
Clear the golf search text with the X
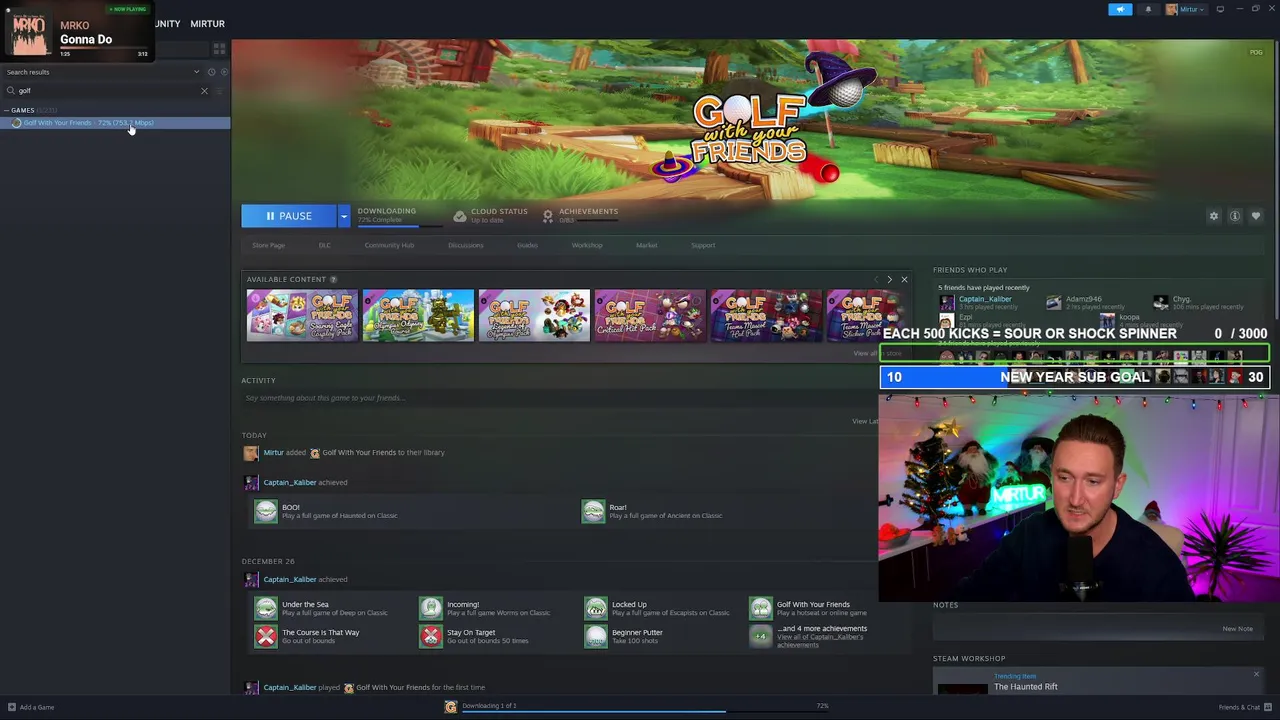(x=204, y=91)
